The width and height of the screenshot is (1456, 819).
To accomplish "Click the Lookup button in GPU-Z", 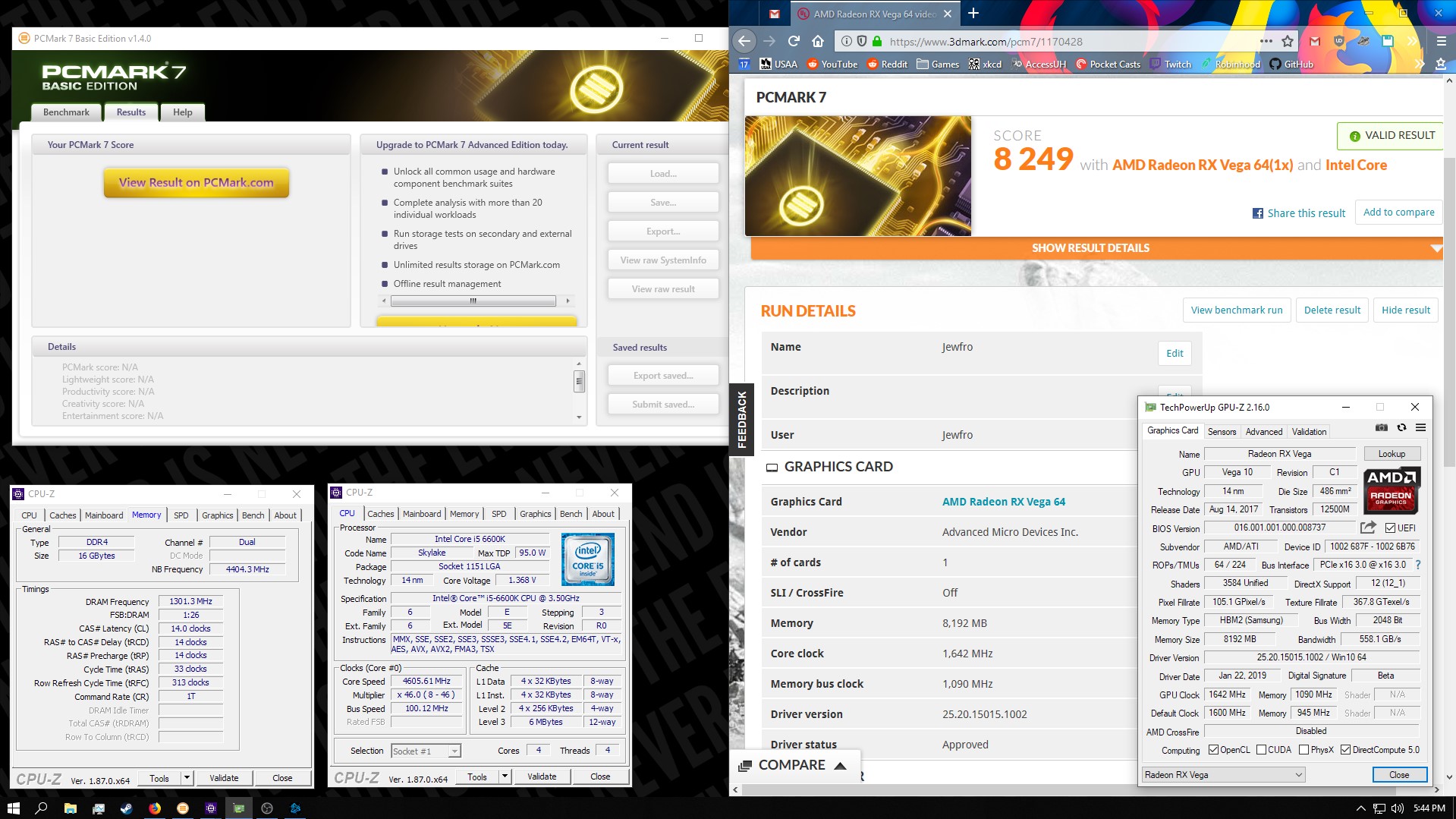I will point(1392,454).
